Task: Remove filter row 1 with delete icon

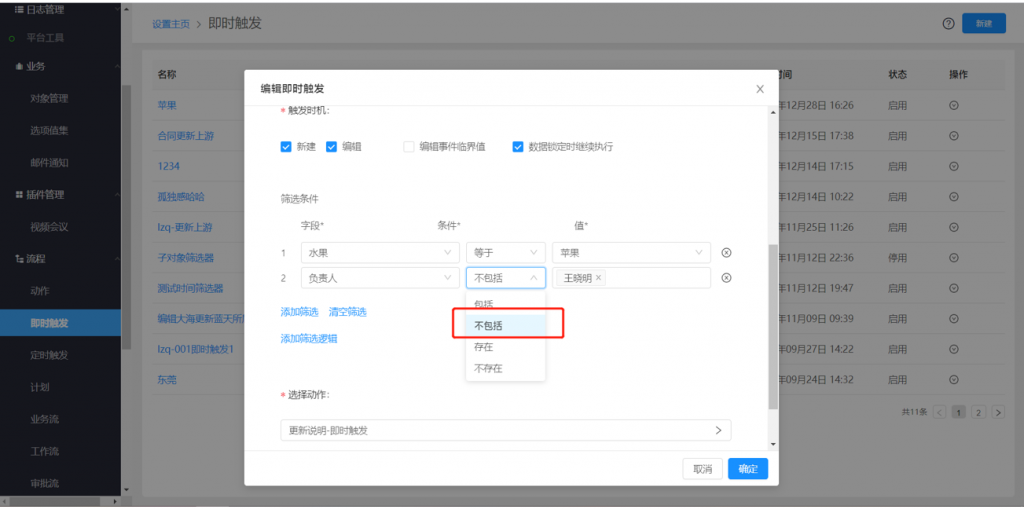Action: click(727, 253)
